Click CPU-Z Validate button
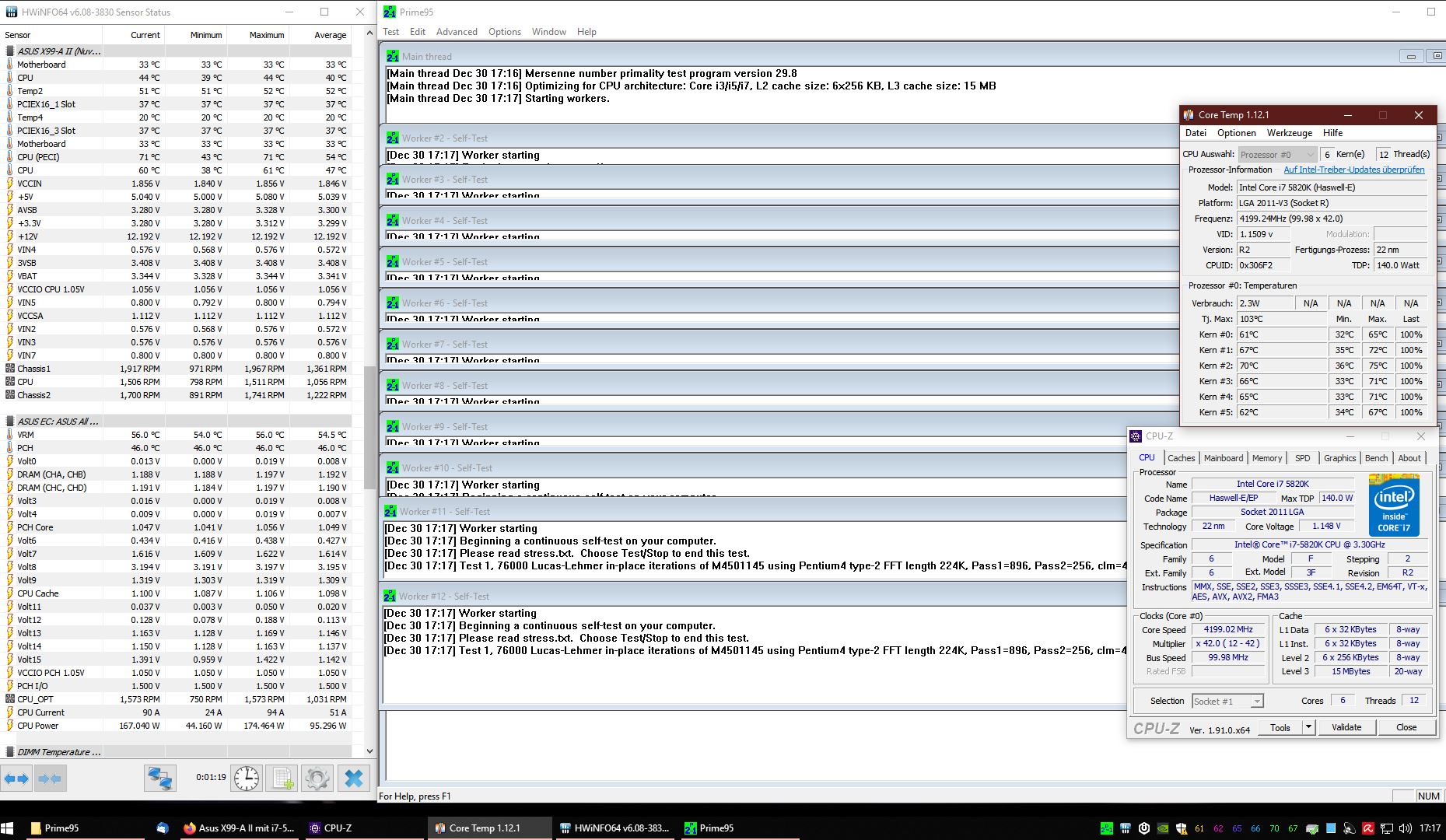The image size is (1446, 840). click(1346, 727)
